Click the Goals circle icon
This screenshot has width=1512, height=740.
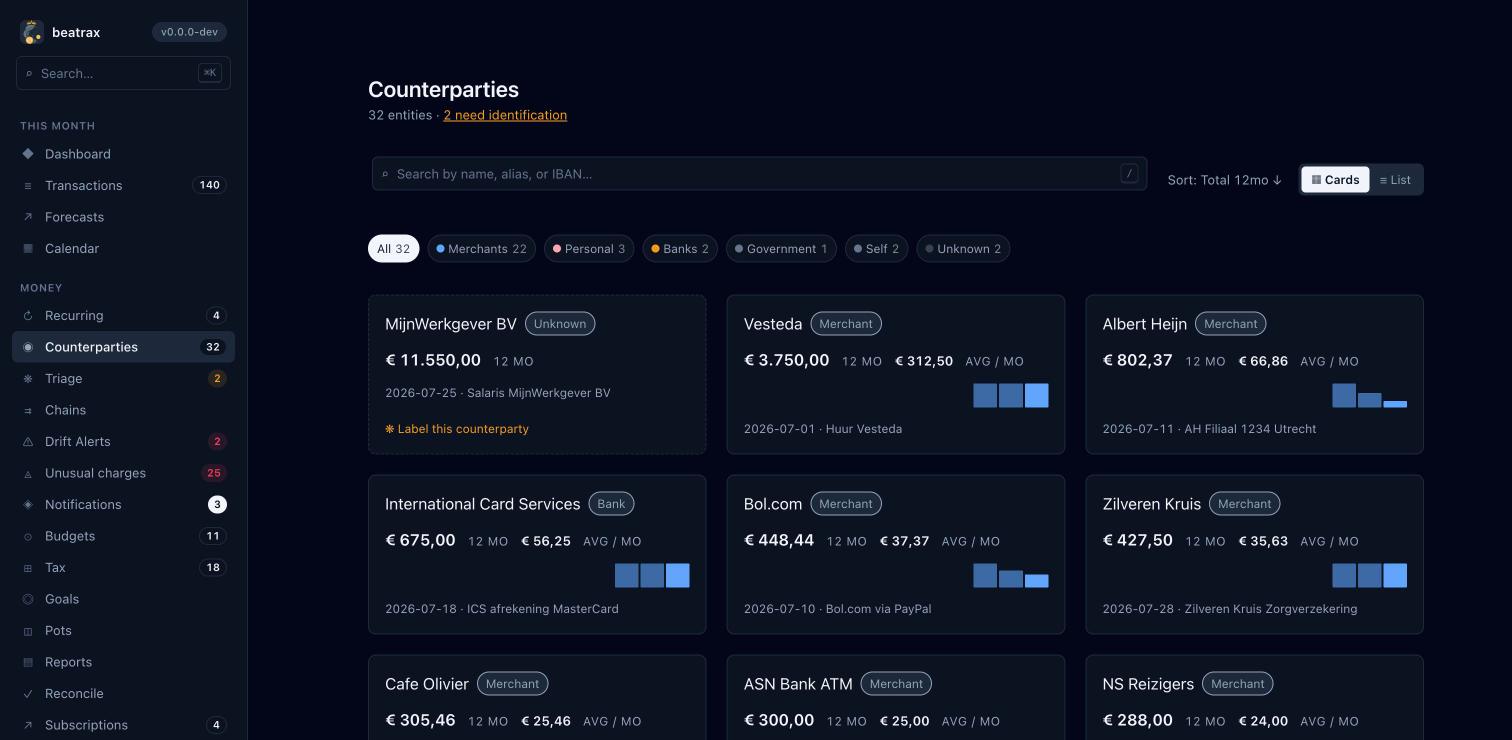(28, 599)
